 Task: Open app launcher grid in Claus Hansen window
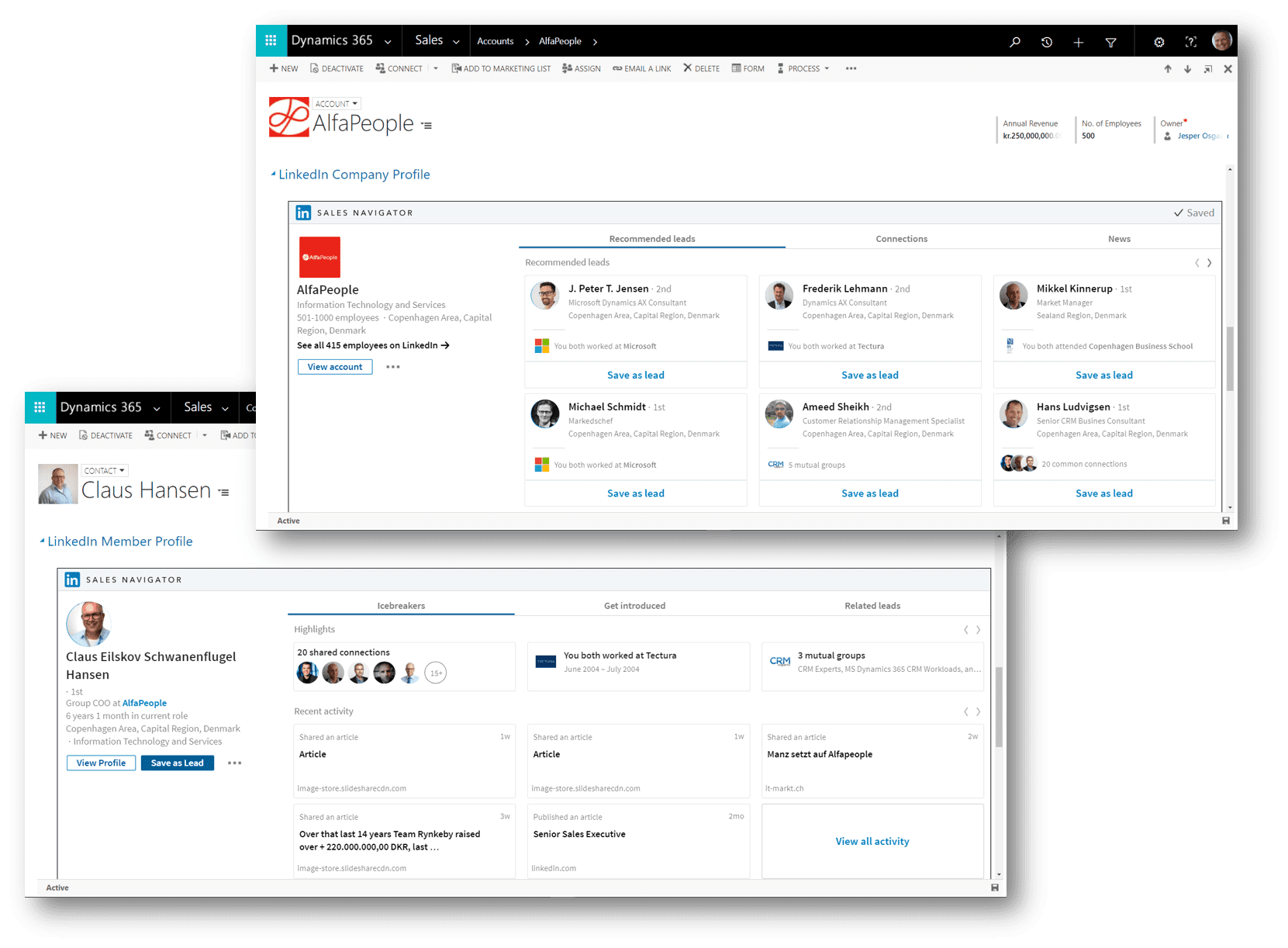(40, 407)
